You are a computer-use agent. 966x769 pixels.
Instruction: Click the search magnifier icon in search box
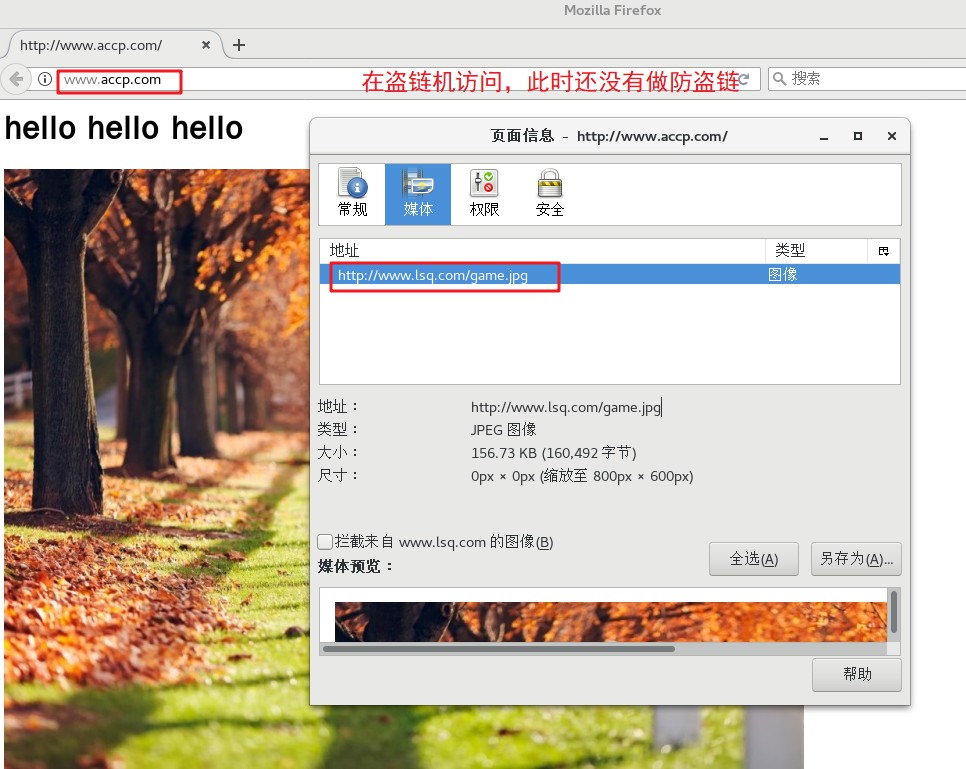779,79
